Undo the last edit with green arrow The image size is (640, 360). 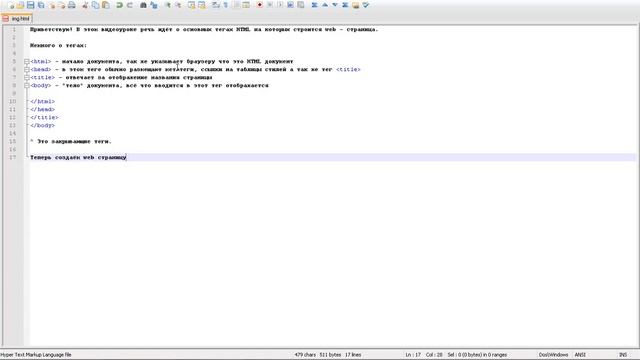click(120, 5)
